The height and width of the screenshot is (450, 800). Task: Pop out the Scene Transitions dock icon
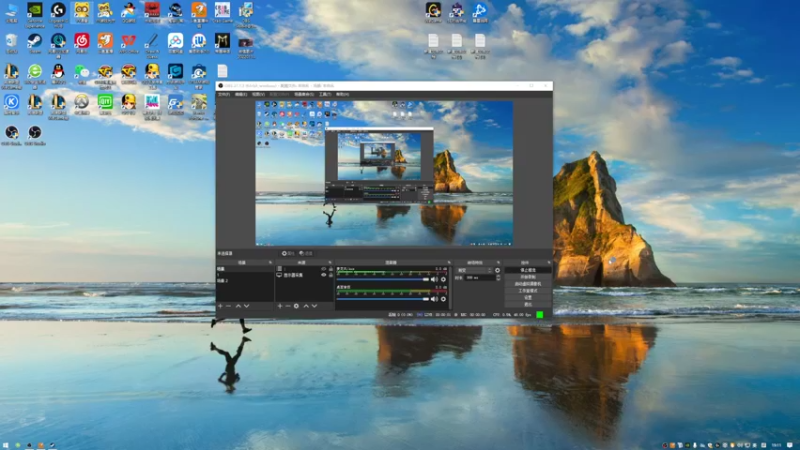tap(498, 262)
